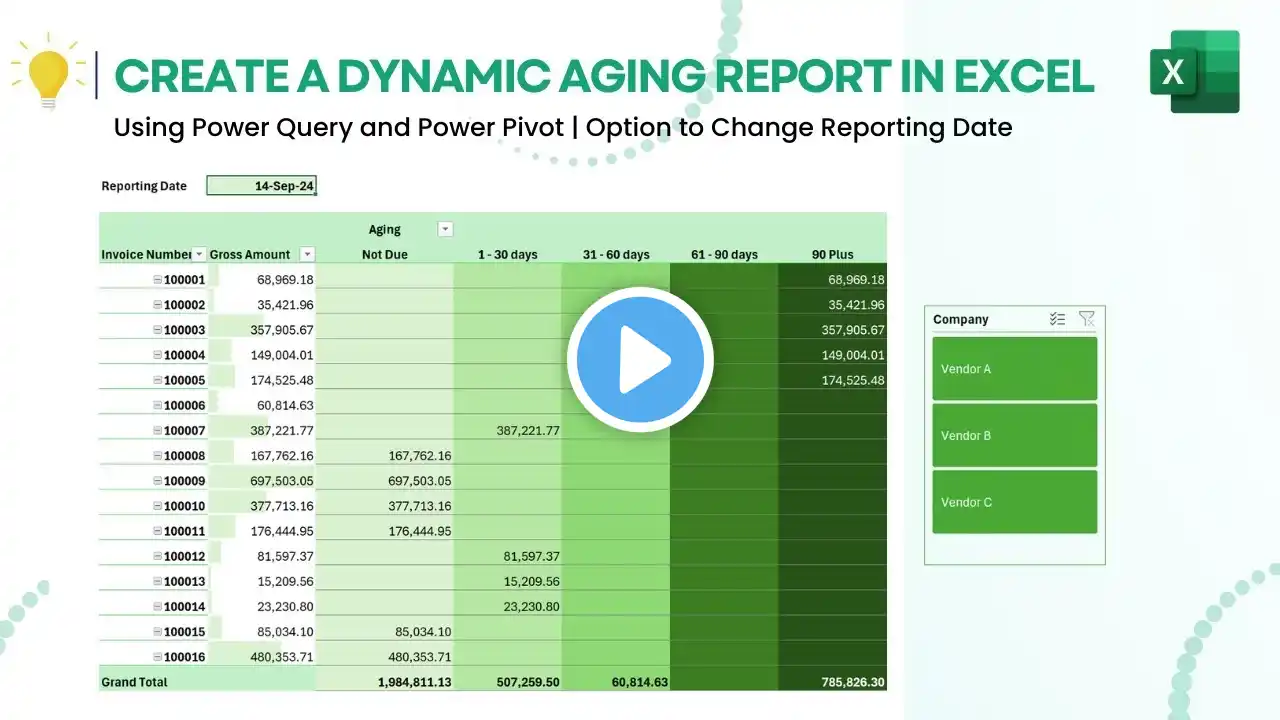Filter the slicer by Vendor A

1014,369
